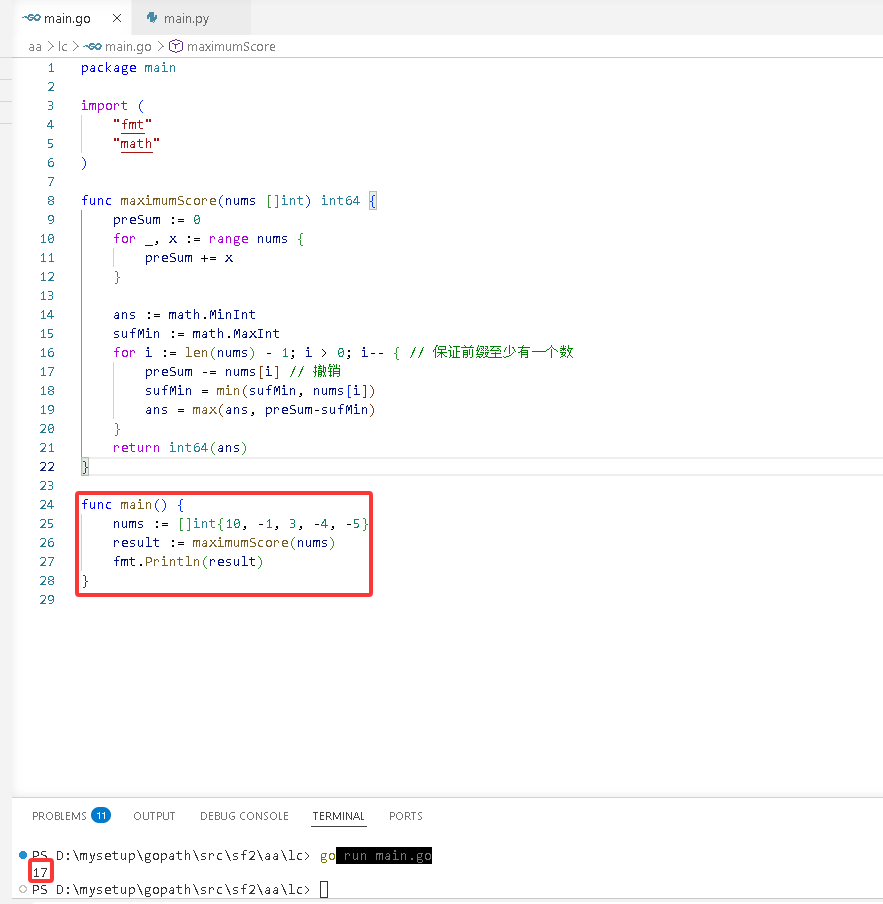Image resolution: width=883 pixels, height=904 pixels.
Task: Click the Go icon in breadcrumb
Action: [x=93, y=47]
